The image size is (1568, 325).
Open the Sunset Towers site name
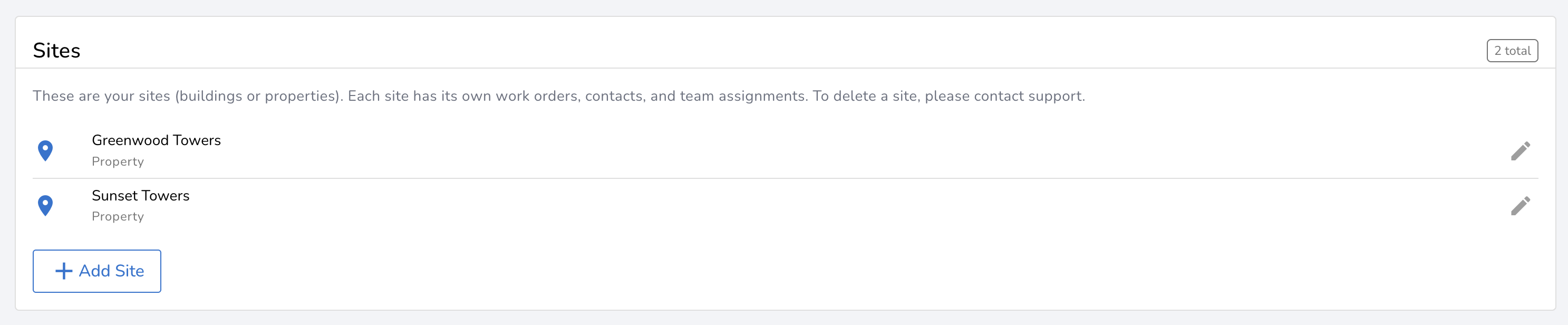click(x=141, y=195)
